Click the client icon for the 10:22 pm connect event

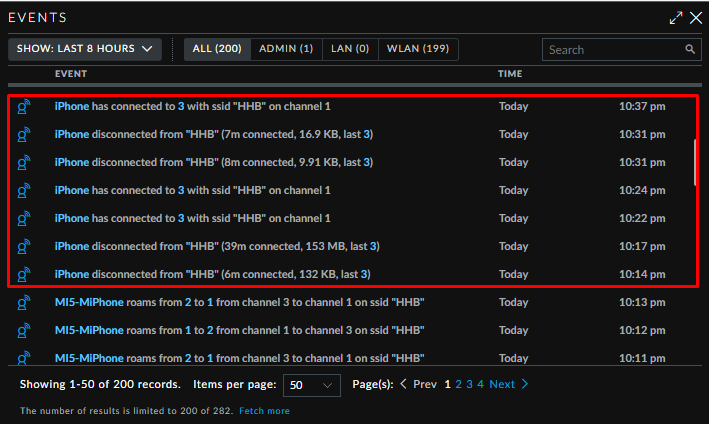click(24, 219)
